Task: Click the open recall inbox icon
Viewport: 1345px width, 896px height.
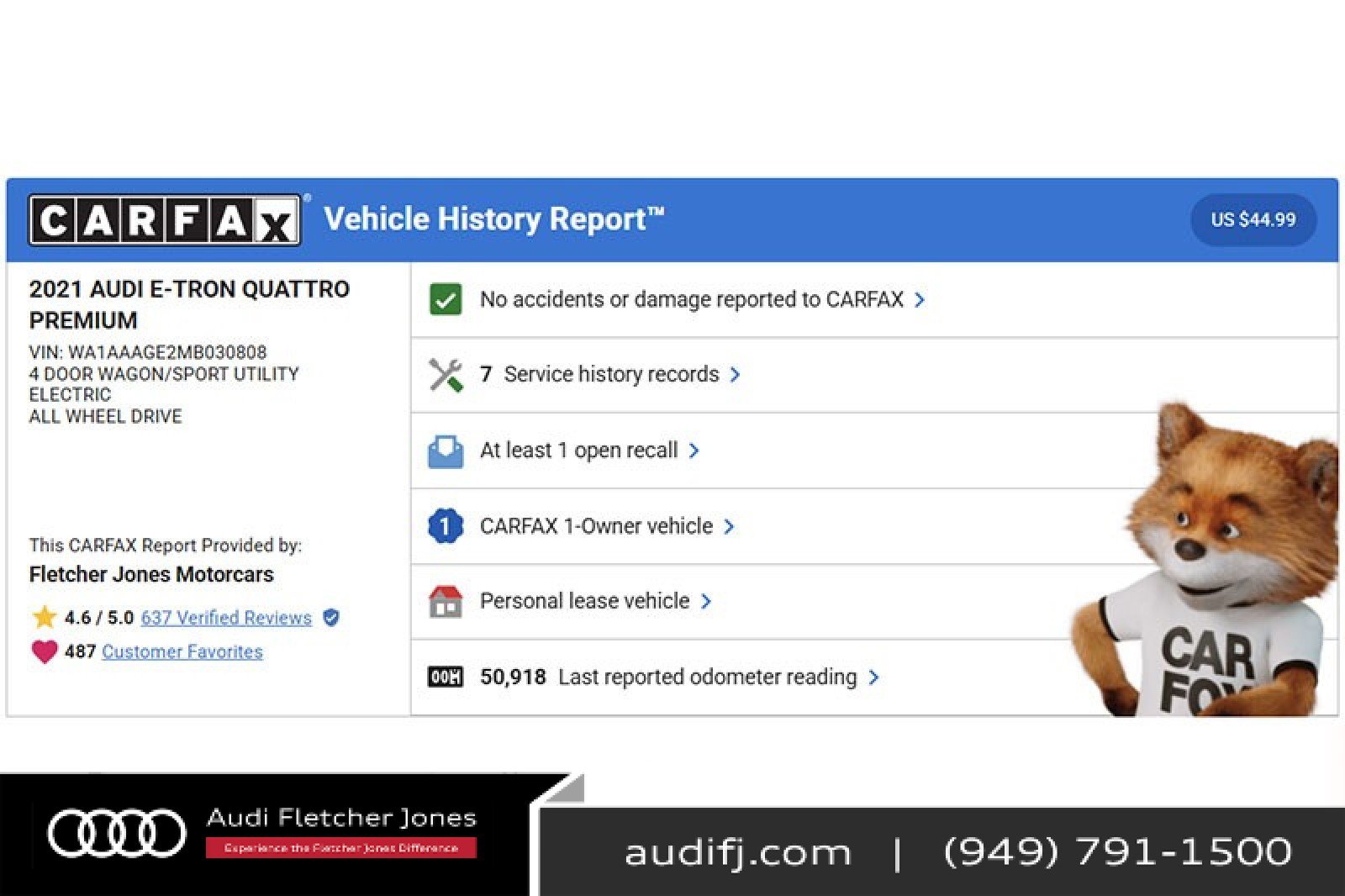Action: click(x=445, y=451)
